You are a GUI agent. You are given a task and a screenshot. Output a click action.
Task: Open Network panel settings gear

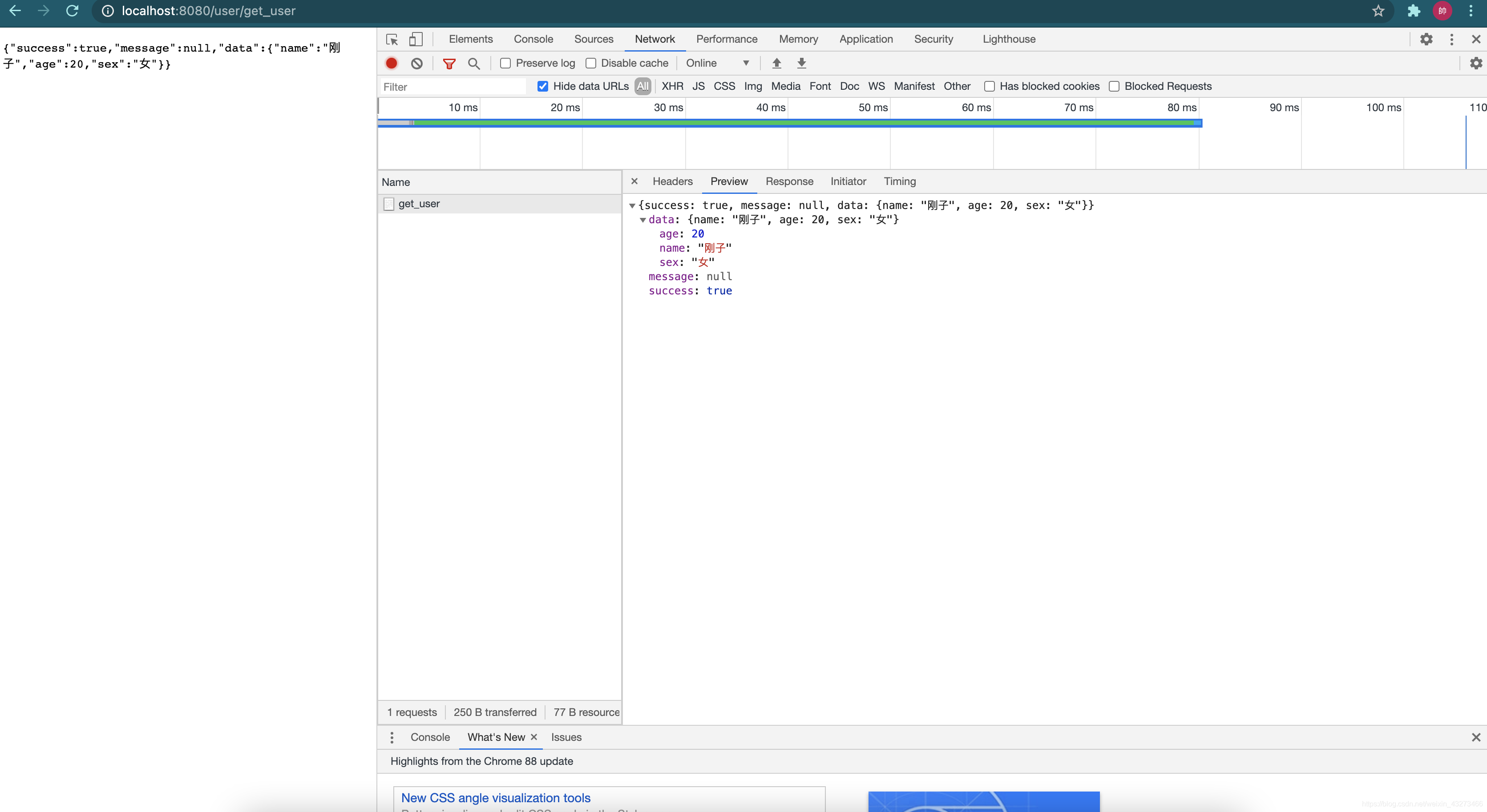1476,63
